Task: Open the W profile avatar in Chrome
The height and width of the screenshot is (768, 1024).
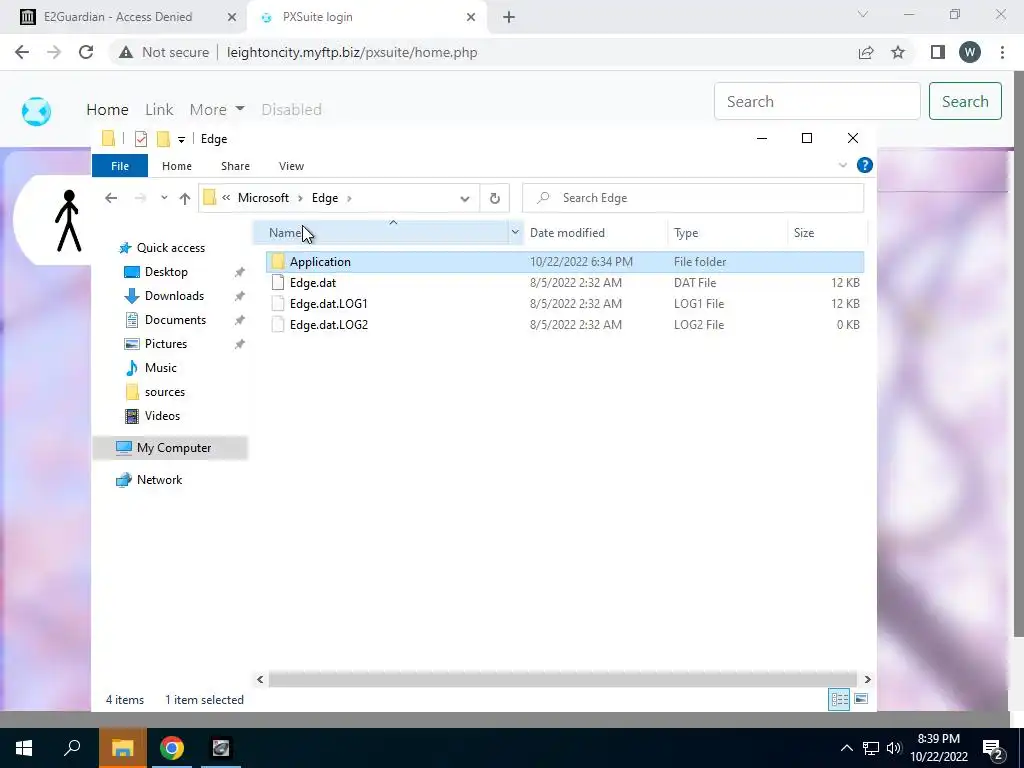Action: click(970, 52)
